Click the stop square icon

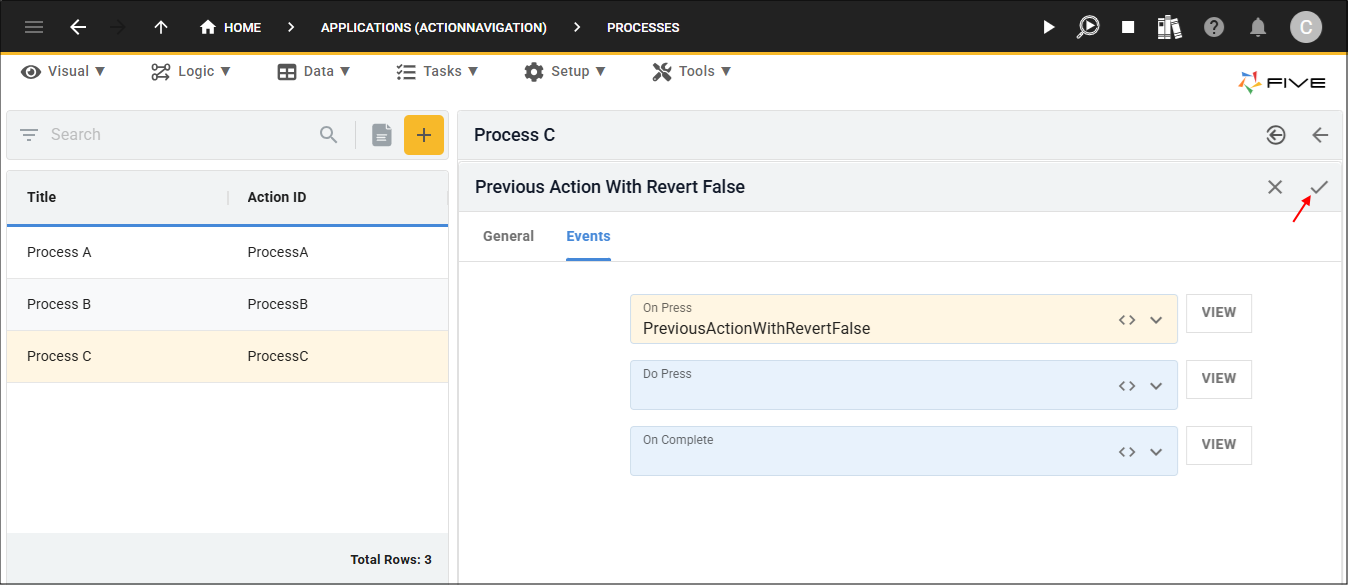click(1128, 27)
